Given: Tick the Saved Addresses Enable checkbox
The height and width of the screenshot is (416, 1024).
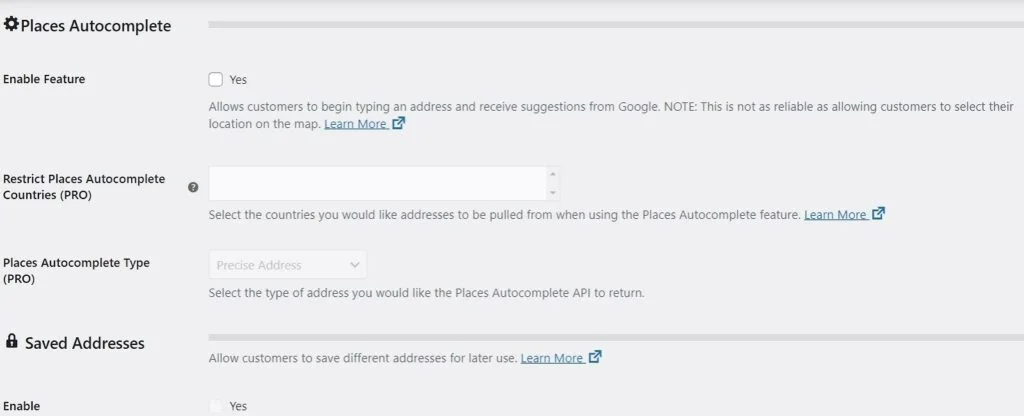Looking at the screenshot, I should [x=216, y=406].
